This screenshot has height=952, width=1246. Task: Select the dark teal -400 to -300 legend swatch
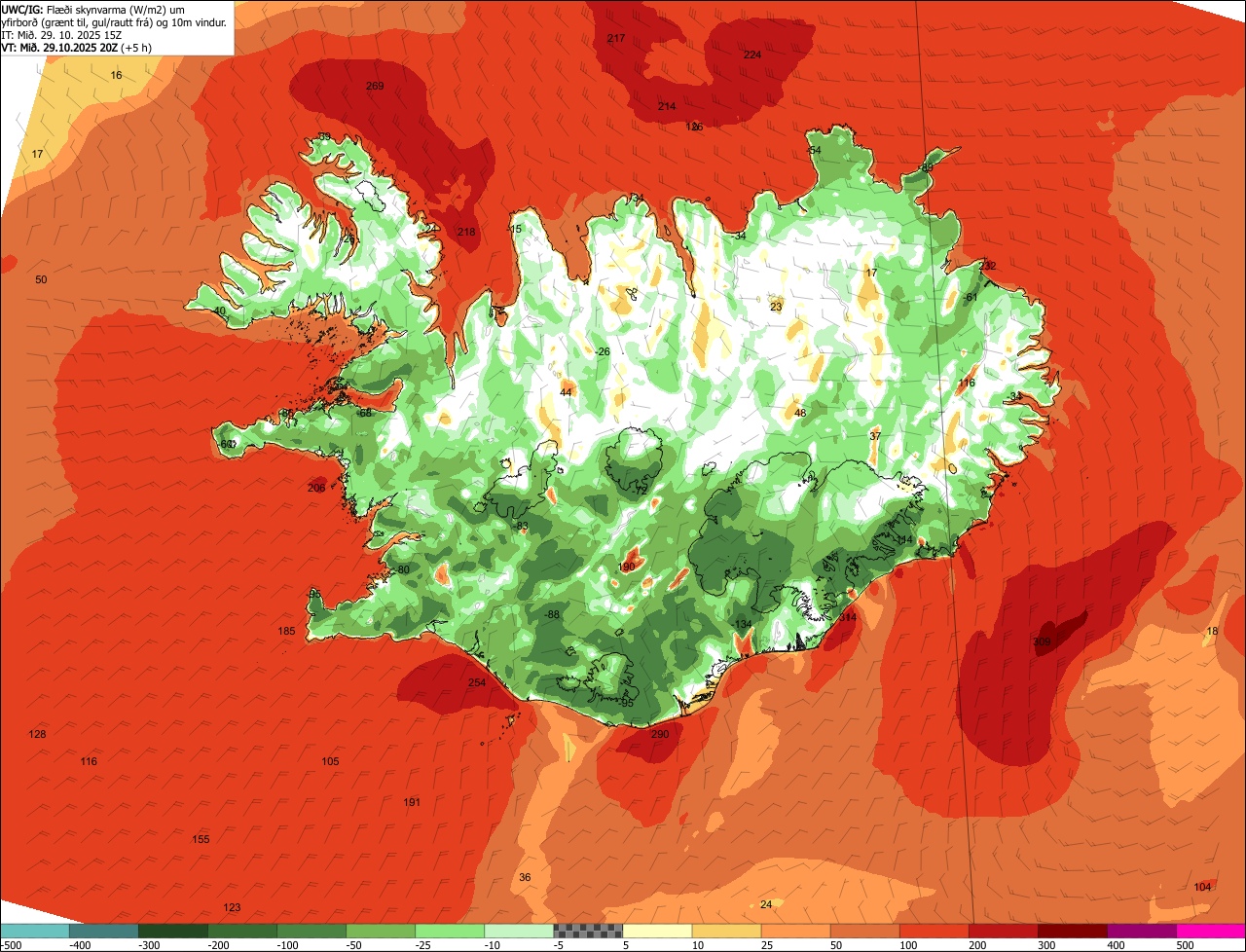point(104,931)
